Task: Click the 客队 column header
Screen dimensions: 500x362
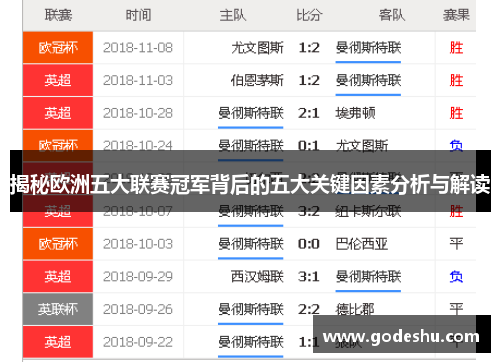Action: coord(392,15)
